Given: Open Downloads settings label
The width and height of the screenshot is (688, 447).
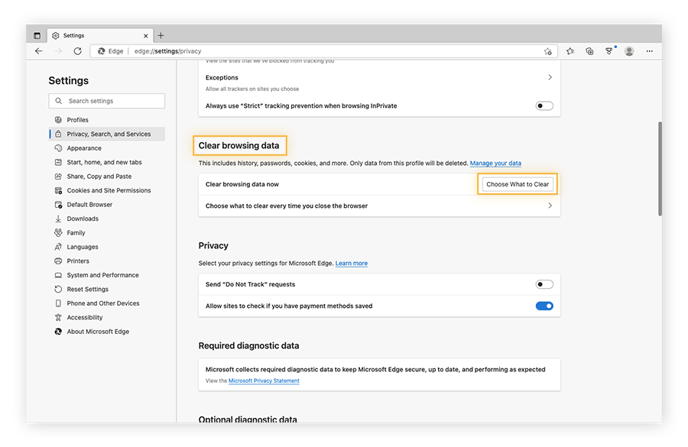Looking at the screenshot, I should pos(82,218).
